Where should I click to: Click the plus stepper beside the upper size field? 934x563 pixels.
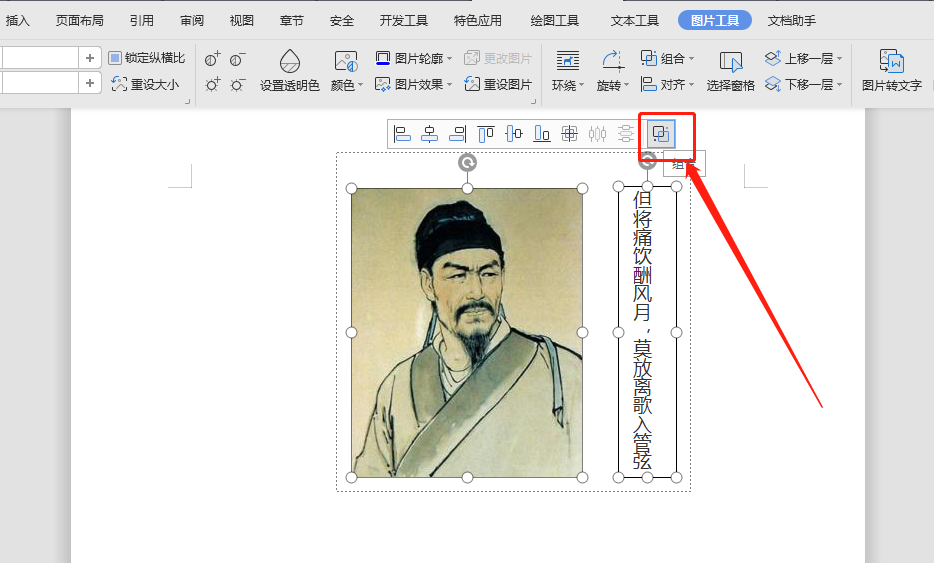coord(90,58)
